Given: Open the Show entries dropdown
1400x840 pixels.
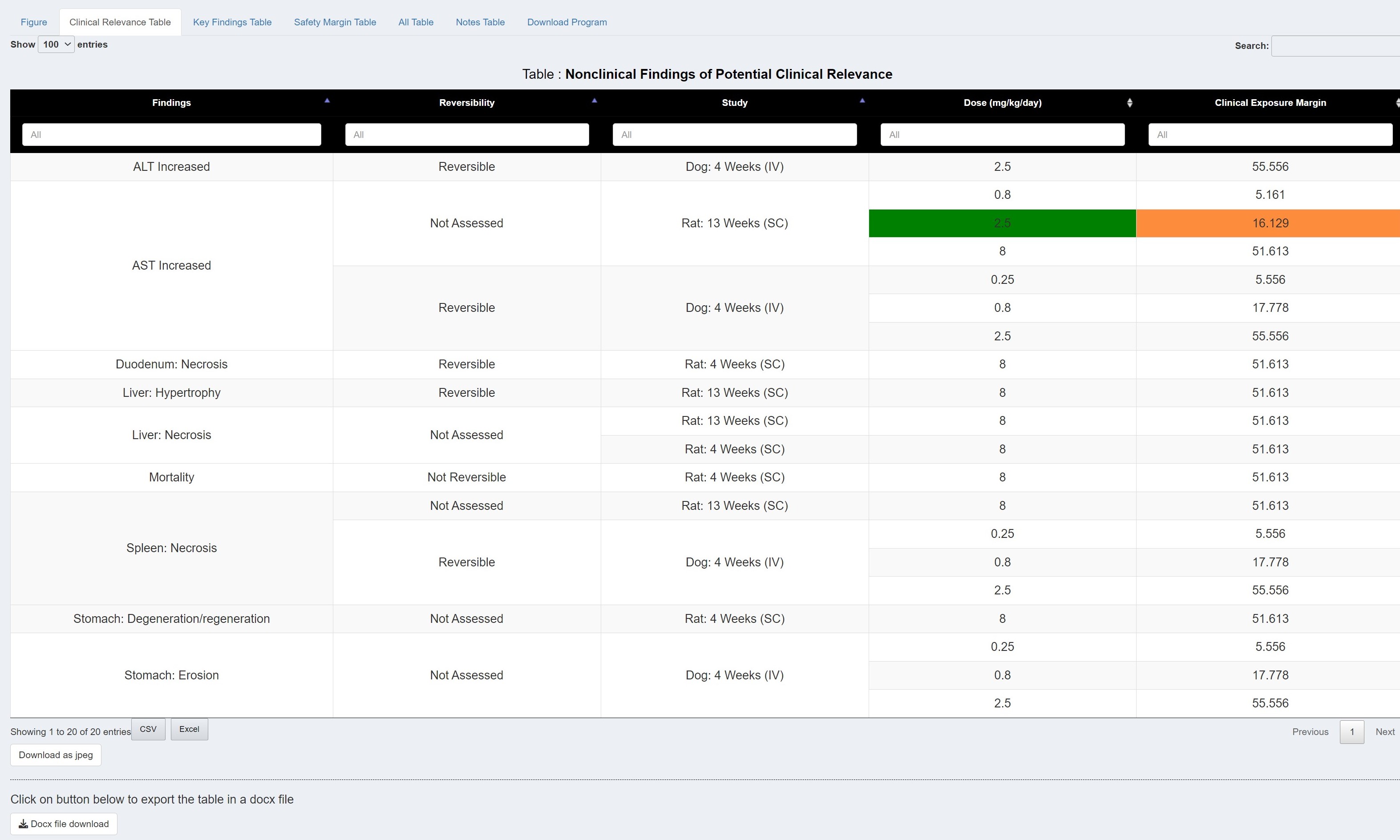Looking at the screenshot, I should (x=56, y=44).
